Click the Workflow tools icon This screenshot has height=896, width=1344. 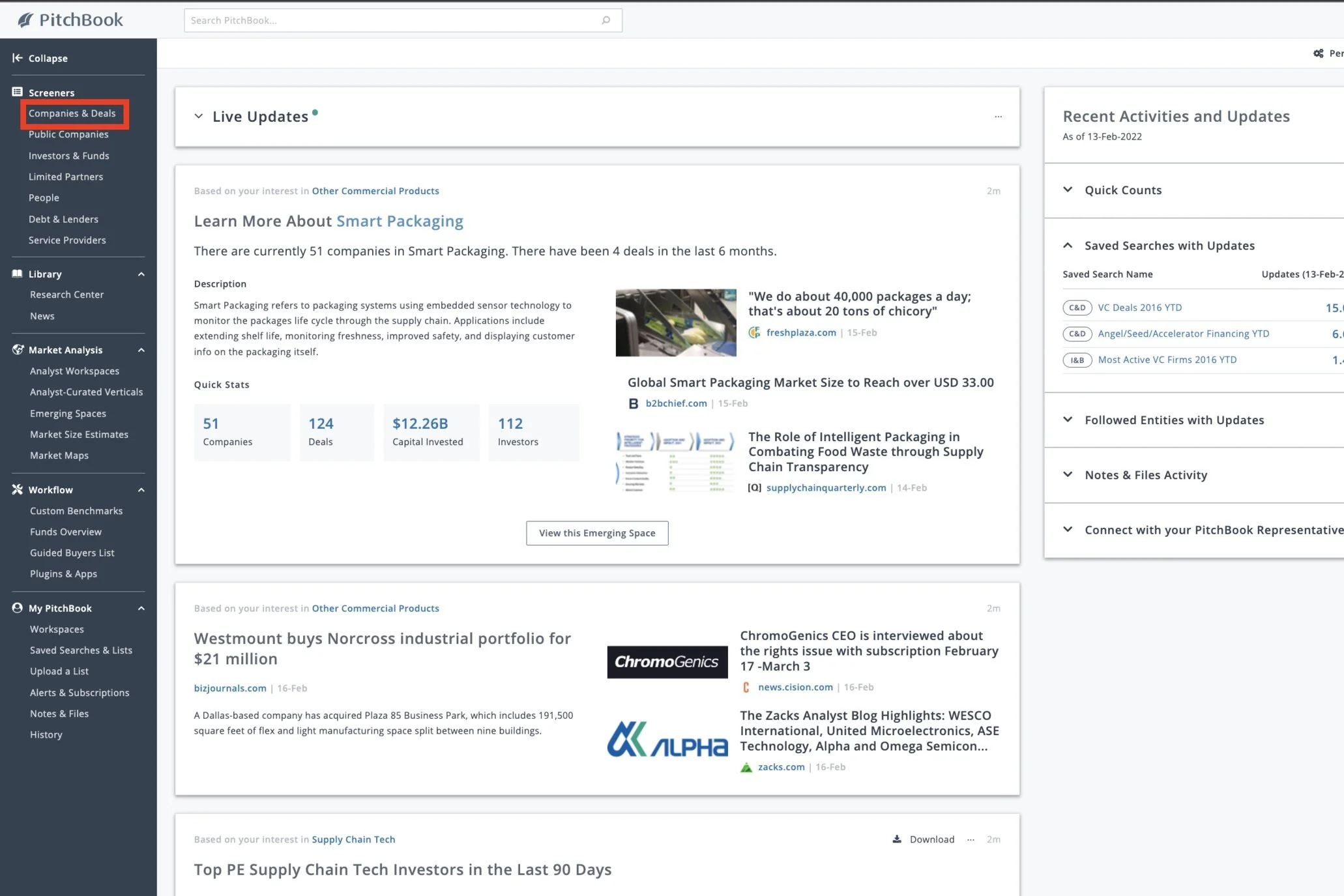click(x=18, y=489)
